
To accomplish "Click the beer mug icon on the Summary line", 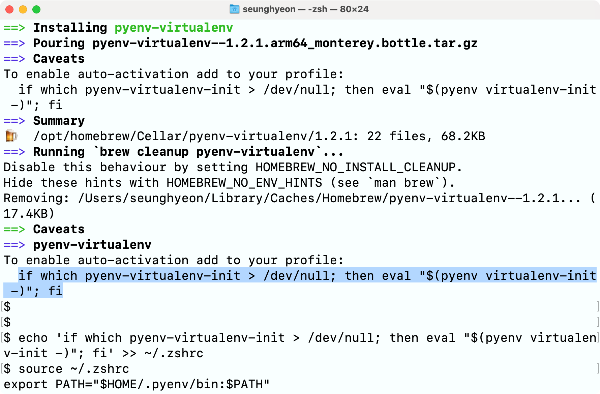I will (x=11, y=136).
